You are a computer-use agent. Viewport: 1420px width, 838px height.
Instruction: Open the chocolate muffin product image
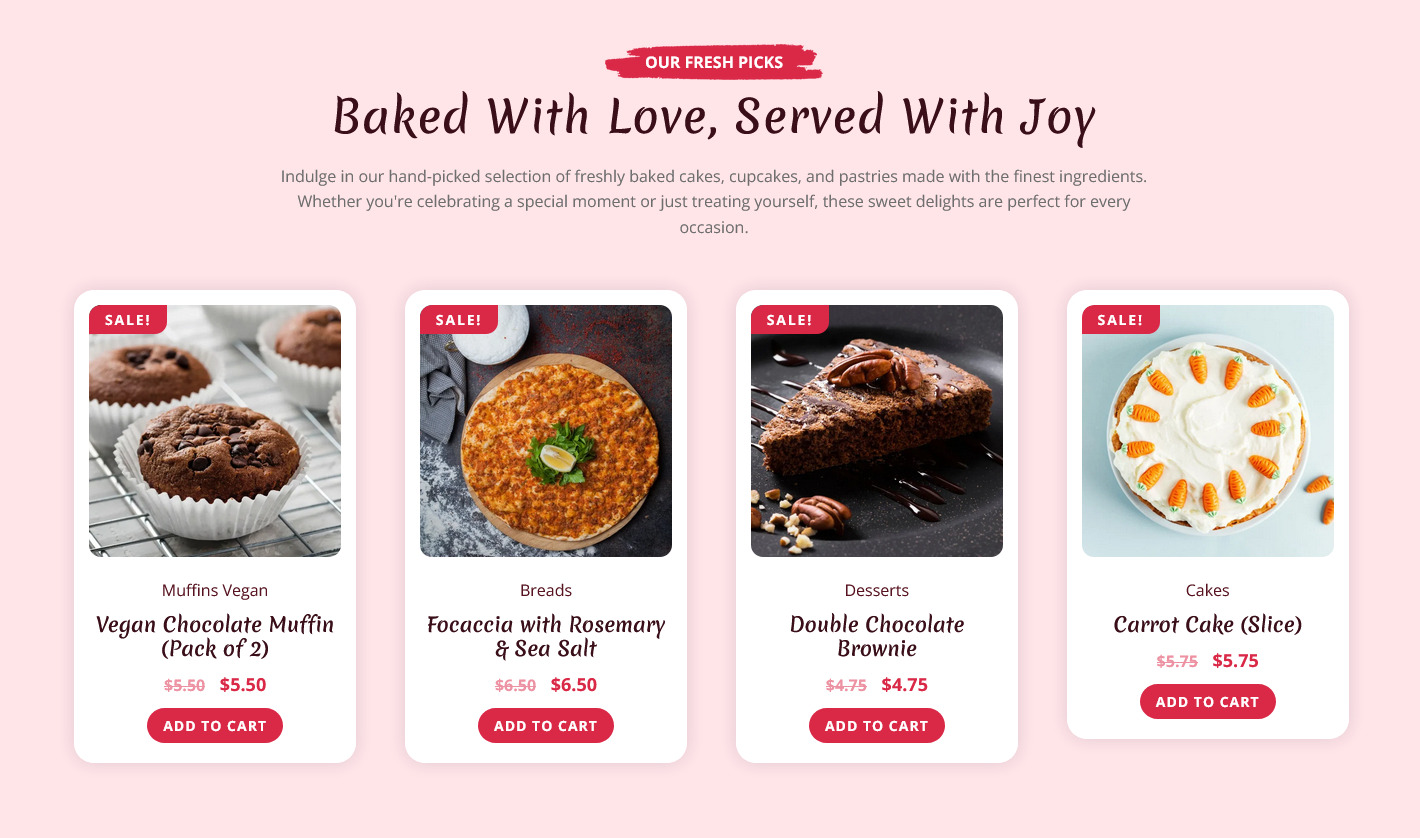pyautogui.click(x=215, y=431)
